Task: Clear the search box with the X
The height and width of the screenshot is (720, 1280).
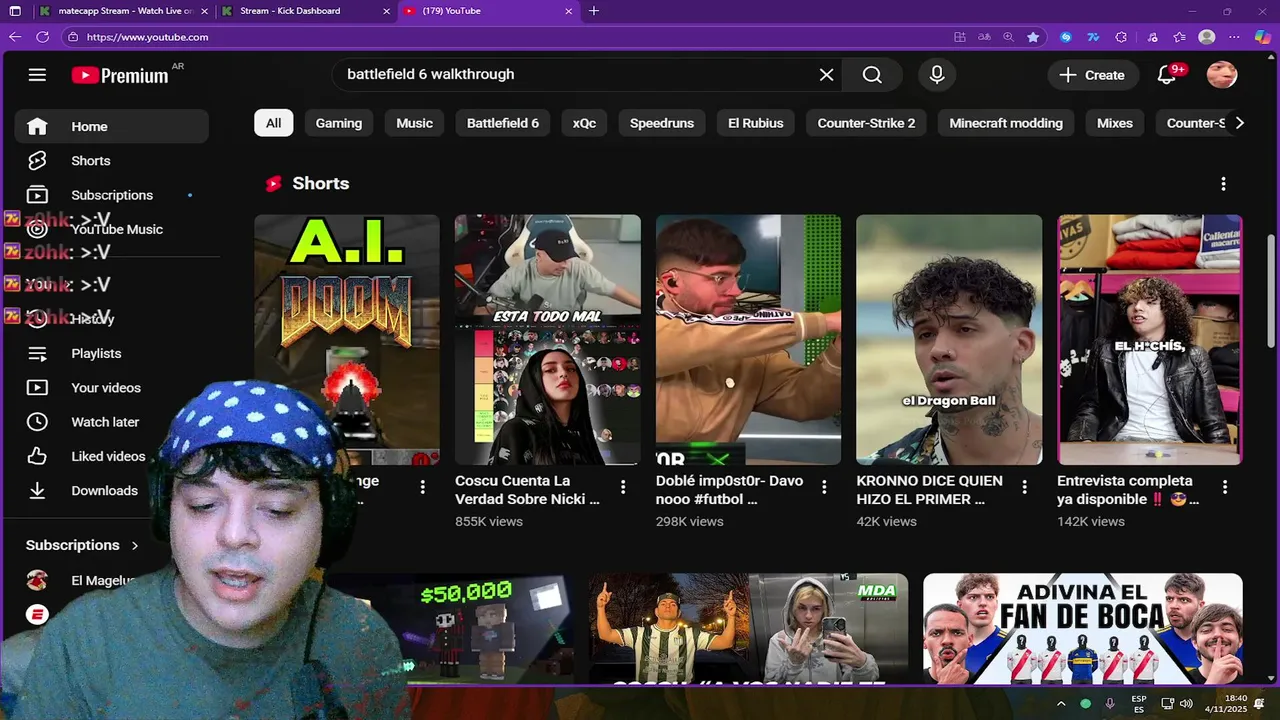Action: coord(826,75)
